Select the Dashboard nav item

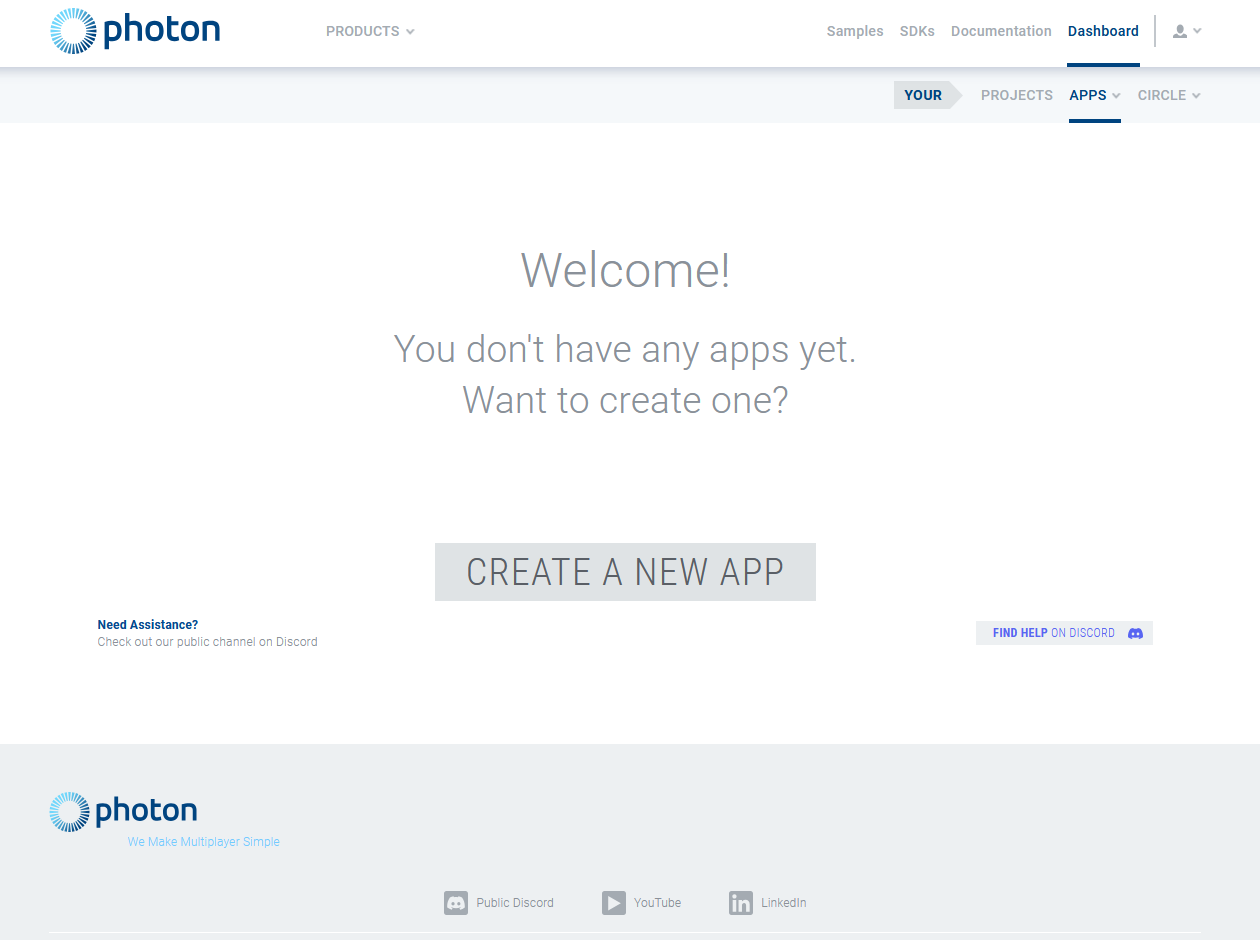1103,31
